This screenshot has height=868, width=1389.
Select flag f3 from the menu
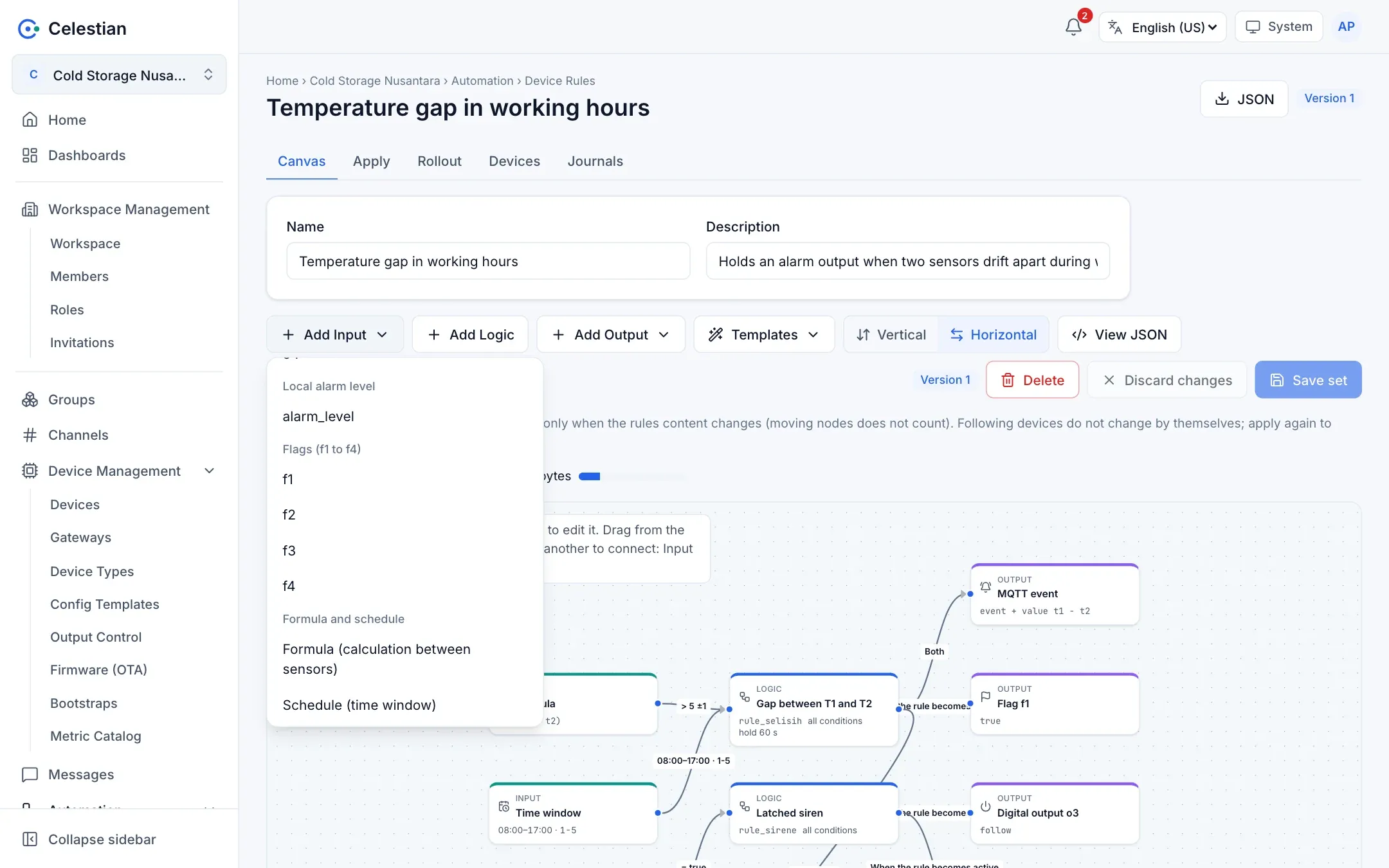tap(405, 550)
